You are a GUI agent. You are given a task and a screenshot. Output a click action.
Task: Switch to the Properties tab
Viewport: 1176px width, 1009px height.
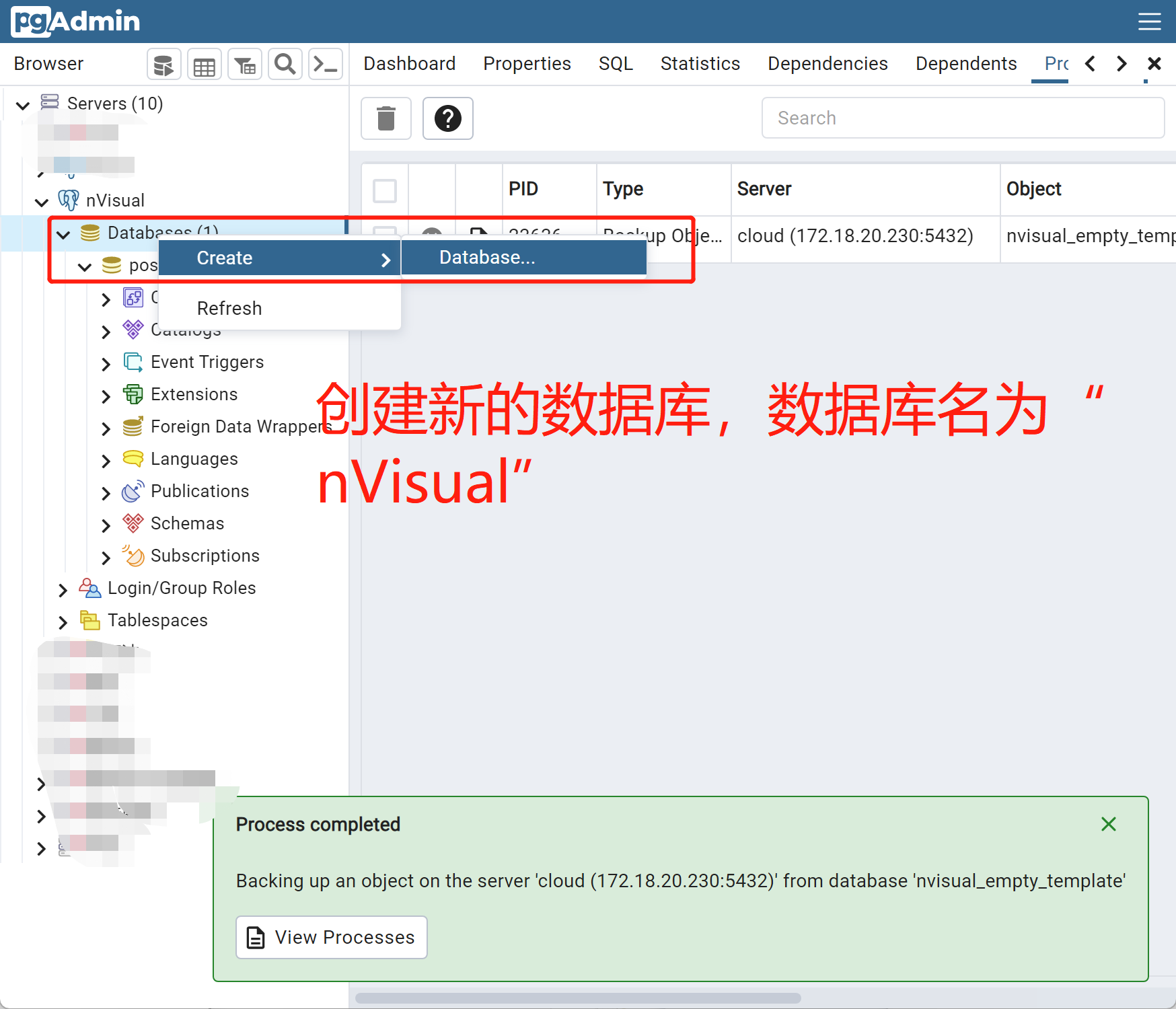coord(527,64)
